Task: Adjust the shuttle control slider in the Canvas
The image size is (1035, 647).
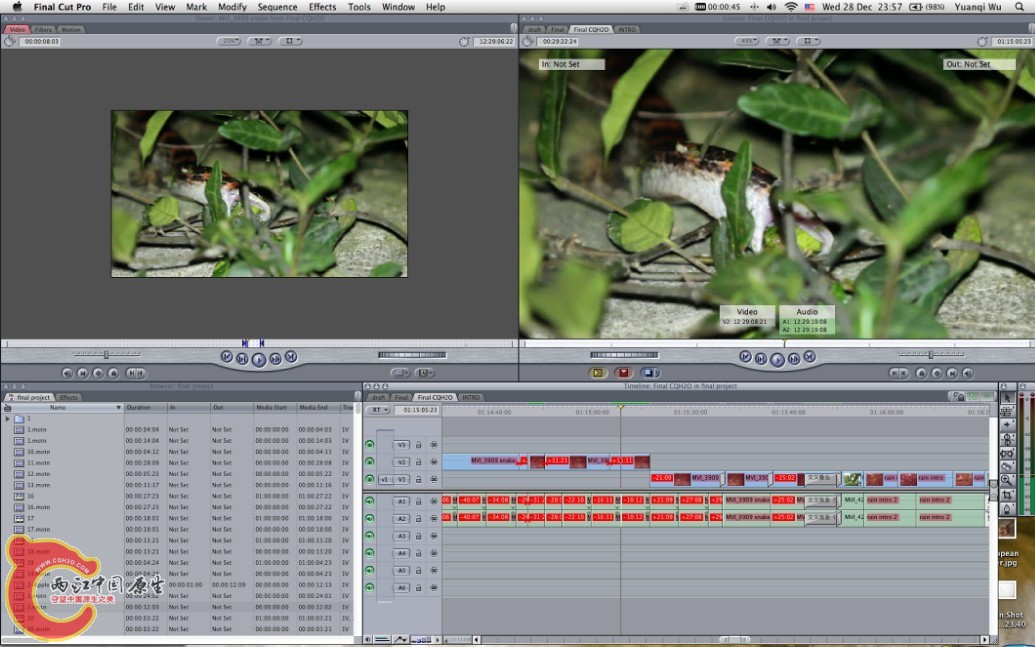Action: pos(931,355)
